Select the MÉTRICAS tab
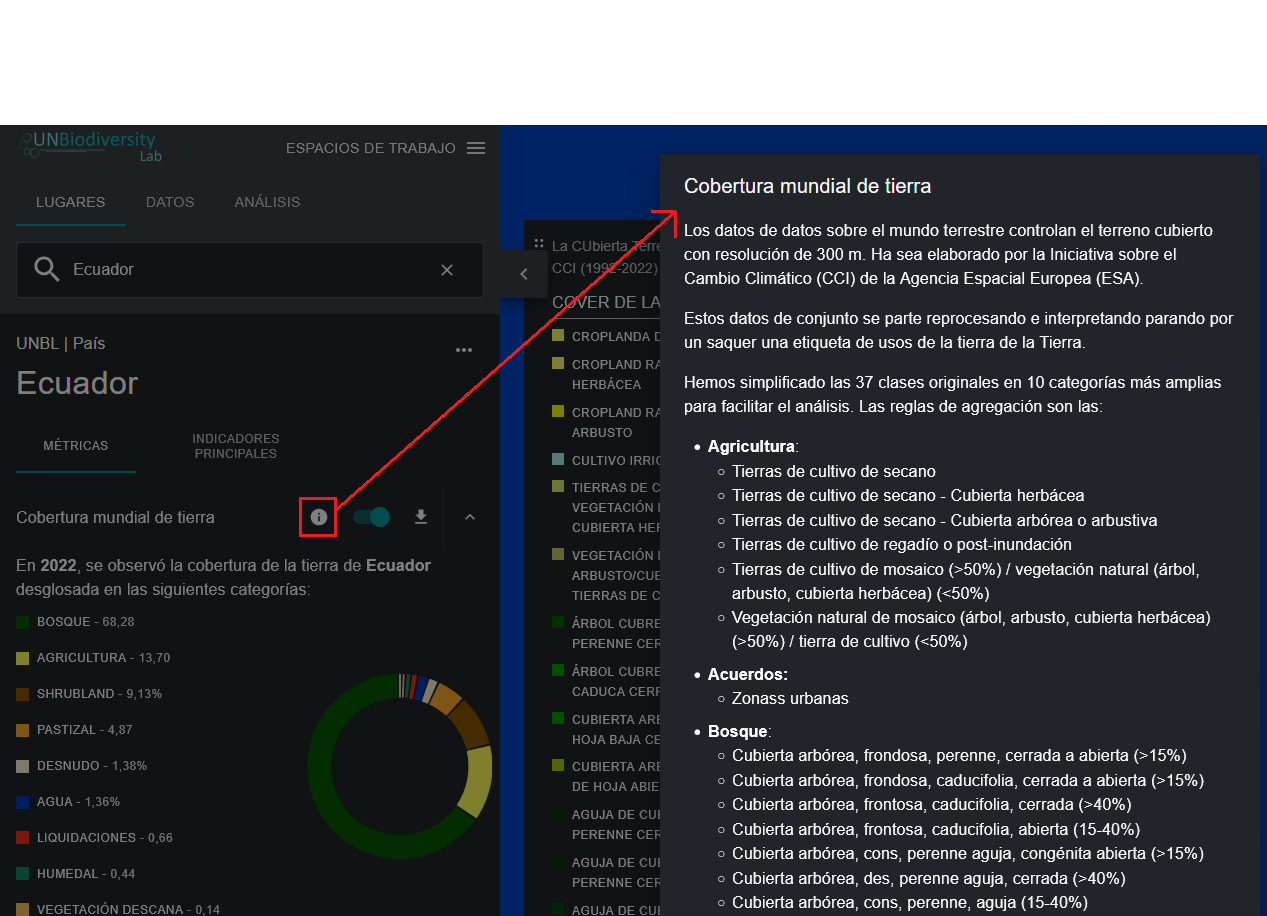This screenshot has width=1267, height=916. tap(76, 446)
